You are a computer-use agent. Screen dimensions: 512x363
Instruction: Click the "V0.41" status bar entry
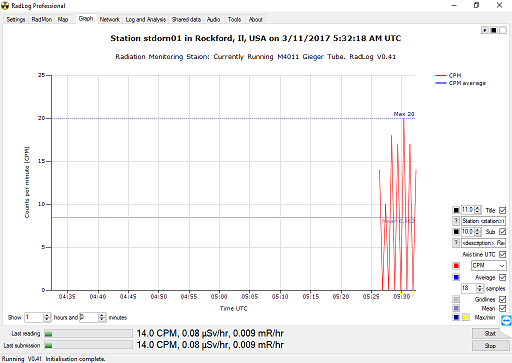tap(35, 359)
